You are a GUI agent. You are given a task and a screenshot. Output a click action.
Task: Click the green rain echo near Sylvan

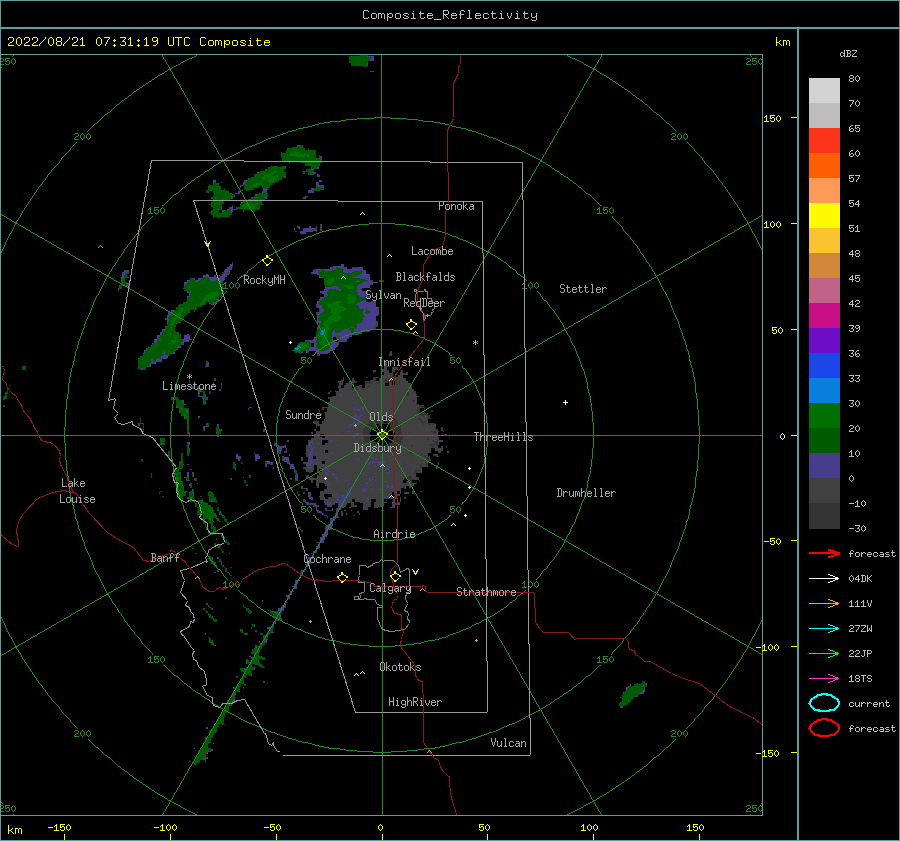tap(342, 307)
